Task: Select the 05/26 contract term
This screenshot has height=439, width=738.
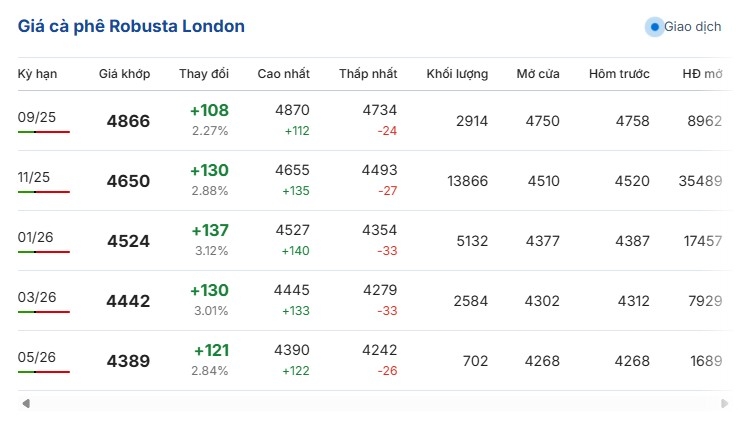Action: point(37,357)
